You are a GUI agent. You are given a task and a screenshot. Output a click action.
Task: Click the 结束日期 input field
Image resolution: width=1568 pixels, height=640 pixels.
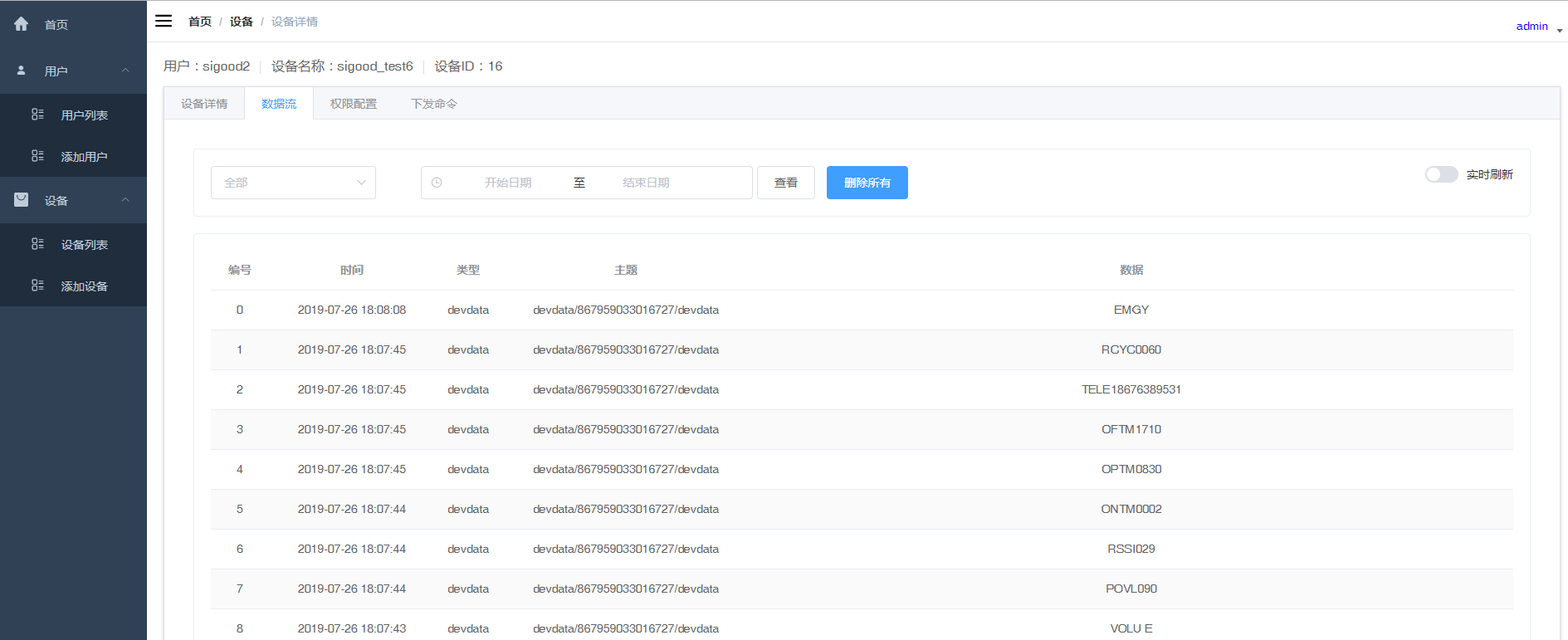646,183
